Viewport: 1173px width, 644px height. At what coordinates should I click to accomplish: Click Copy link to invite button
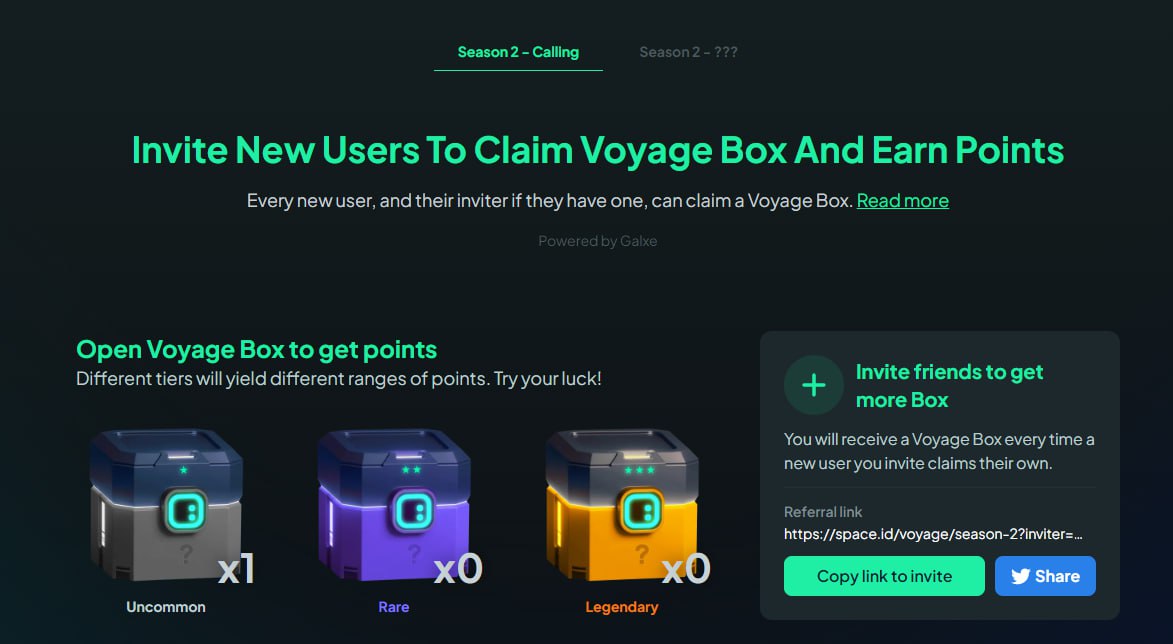[x=884, y=576]
